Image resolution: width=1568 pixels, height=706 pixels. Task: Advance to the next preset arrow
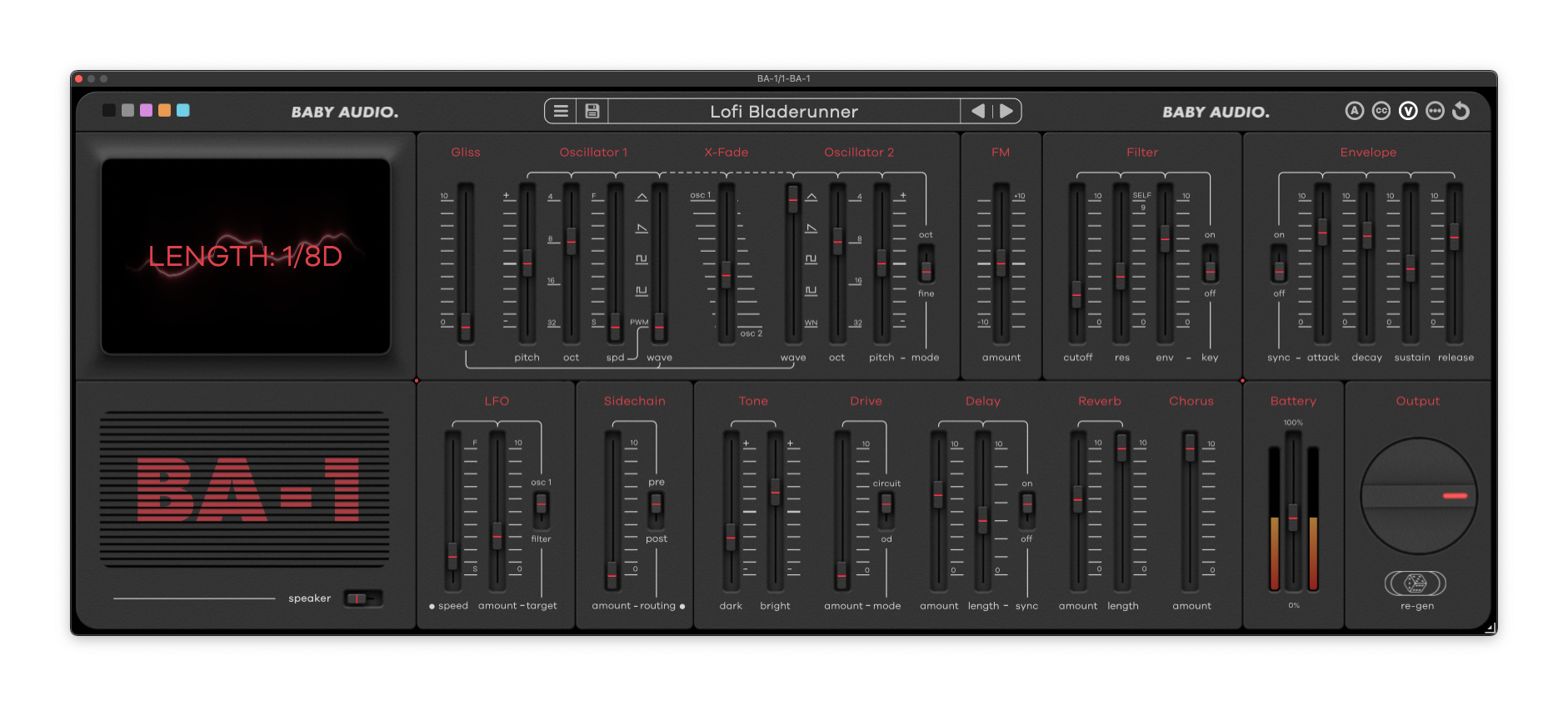[1006, 111]
